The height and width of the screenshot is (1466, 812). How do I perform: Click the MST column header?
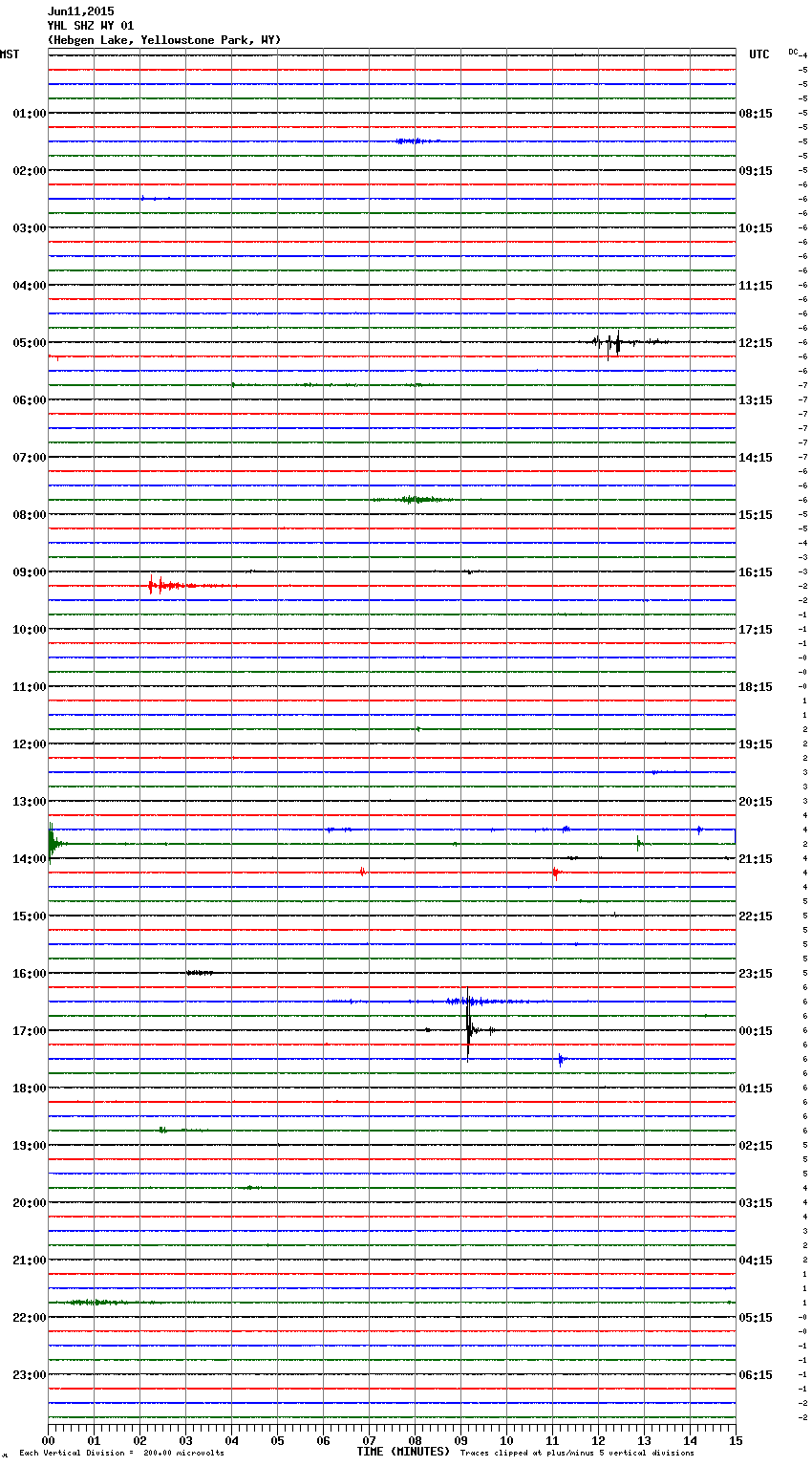click(x=10, y=54)
